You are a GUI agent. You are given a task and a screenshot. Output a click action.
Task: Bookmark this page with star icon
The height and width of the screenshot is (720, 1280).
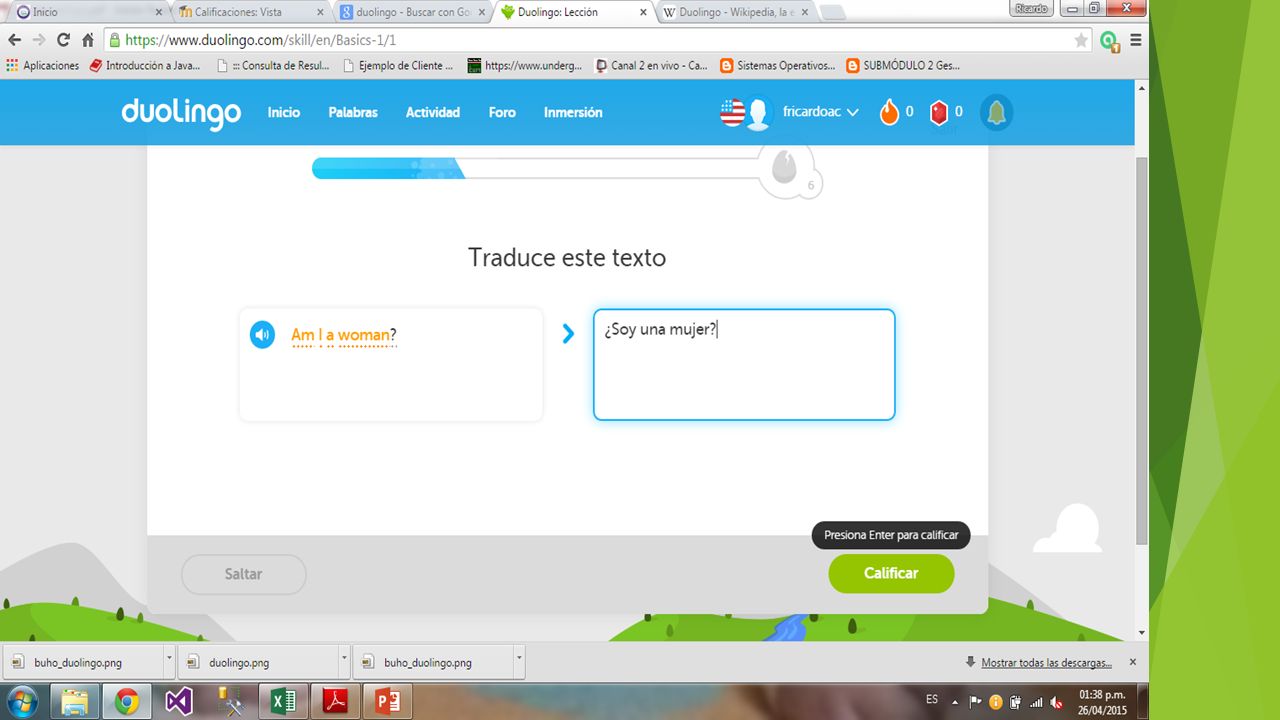point(1080,40)
